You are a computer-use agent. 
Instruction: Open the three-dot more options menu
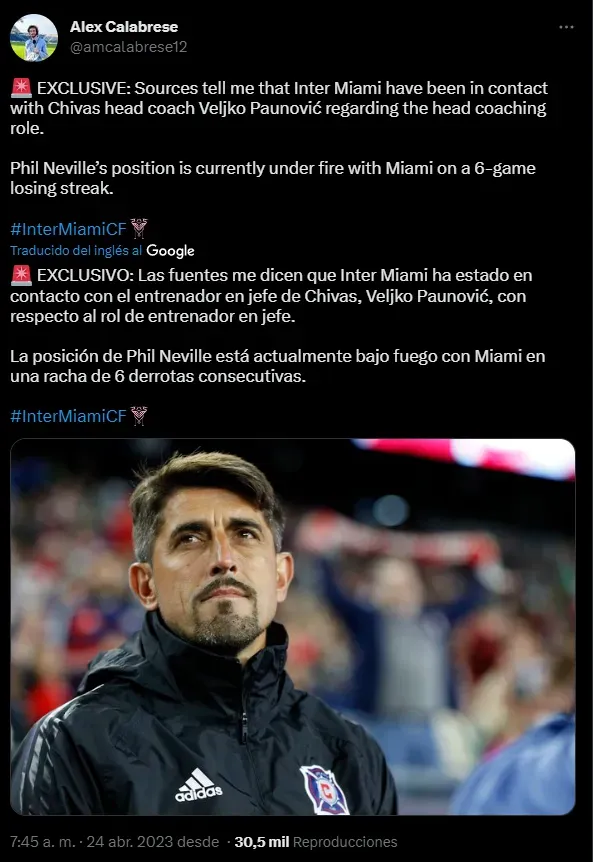click(x=566, y=27)
